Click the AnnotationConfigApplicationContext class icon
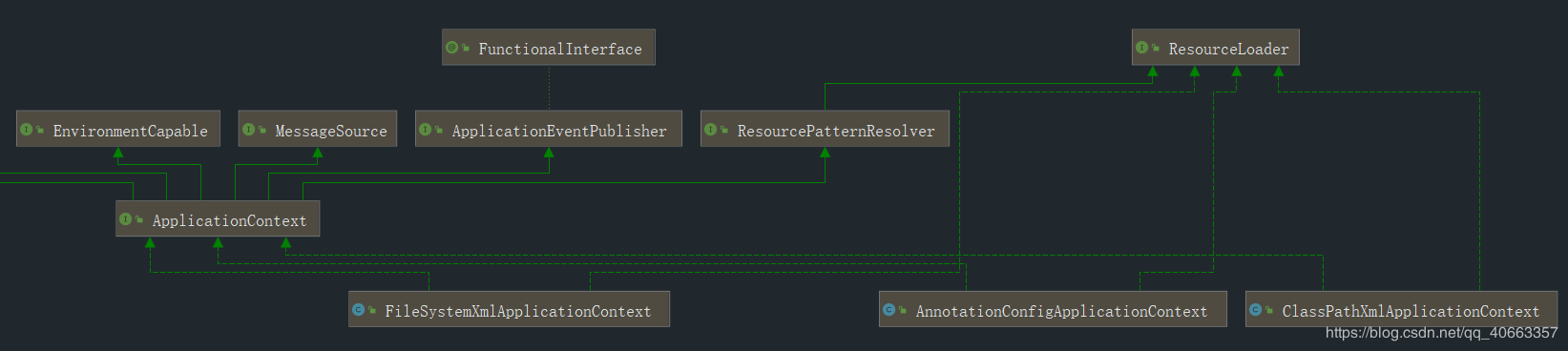This screenshot has height=351, width=1568. (889, 310)
